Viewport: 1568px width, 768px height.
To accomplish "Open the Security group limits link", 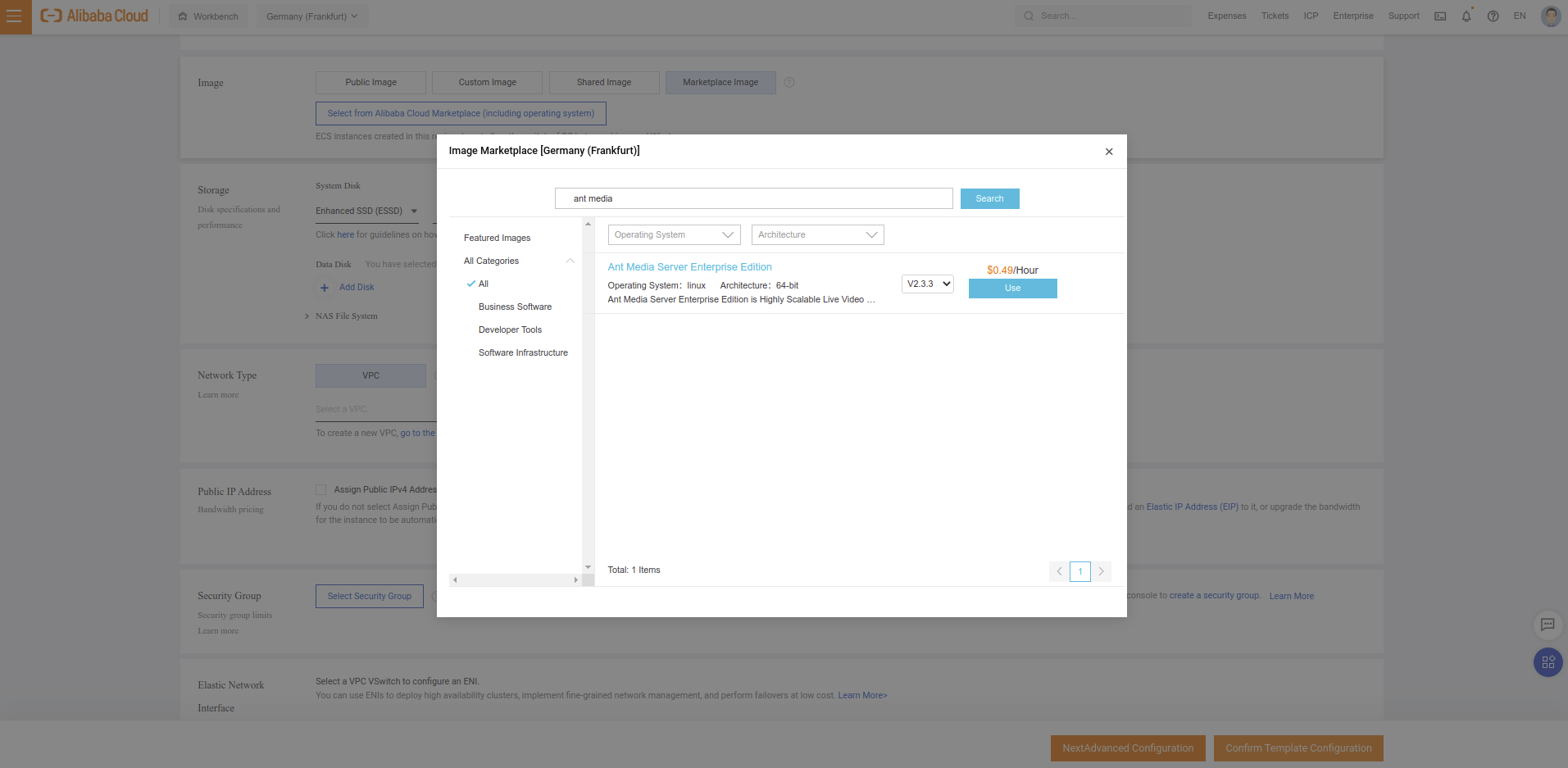I will pos(234,615).
